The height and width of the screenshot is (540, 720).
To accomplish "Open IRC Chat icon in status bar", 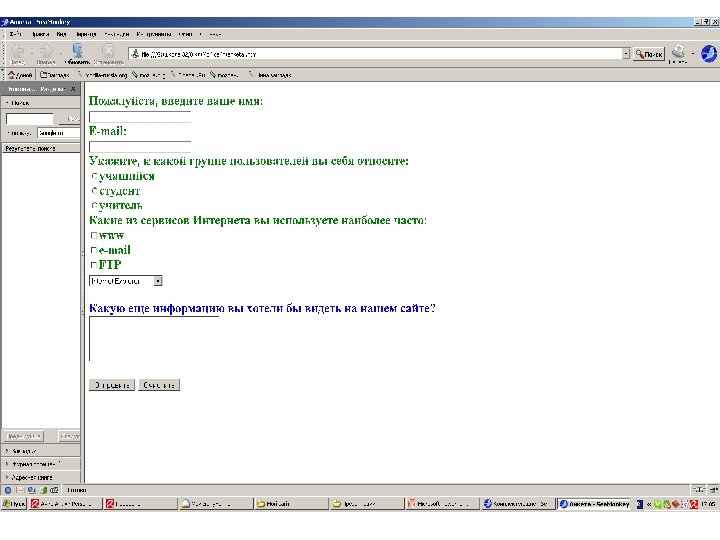I will [54, 490].
